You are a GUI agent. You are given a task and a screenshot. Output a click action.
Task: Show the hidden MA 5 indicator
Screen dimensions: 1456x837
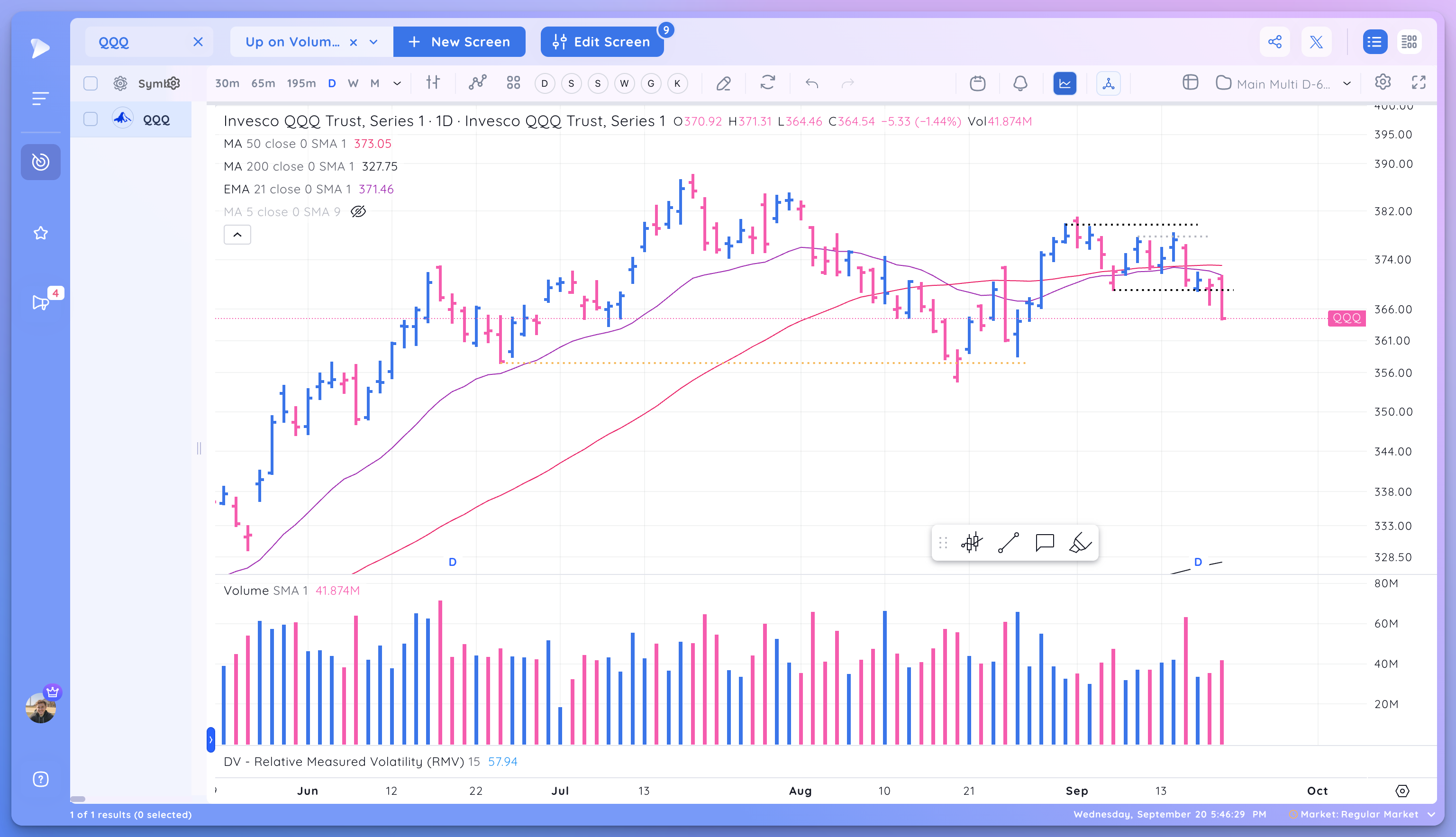358,211
